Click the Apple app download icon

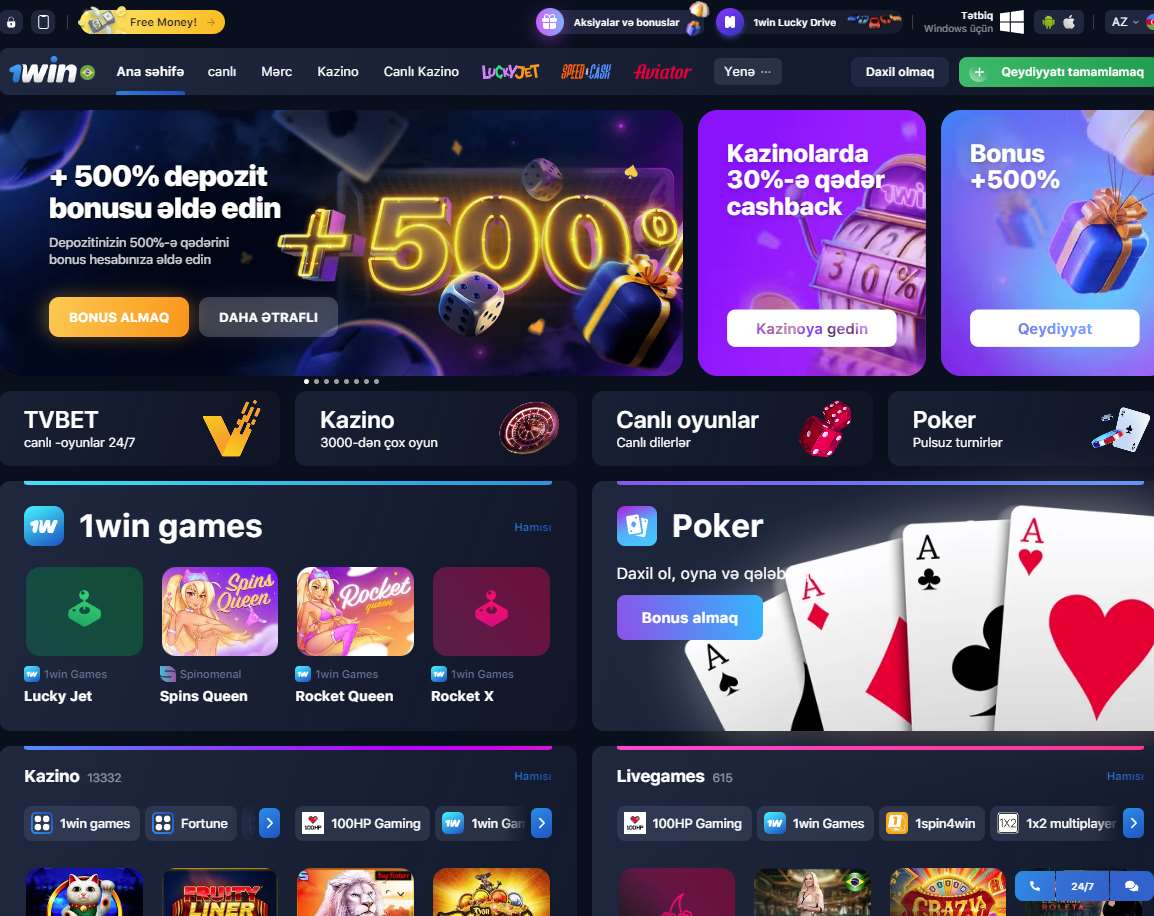(x=1069, y=22)
